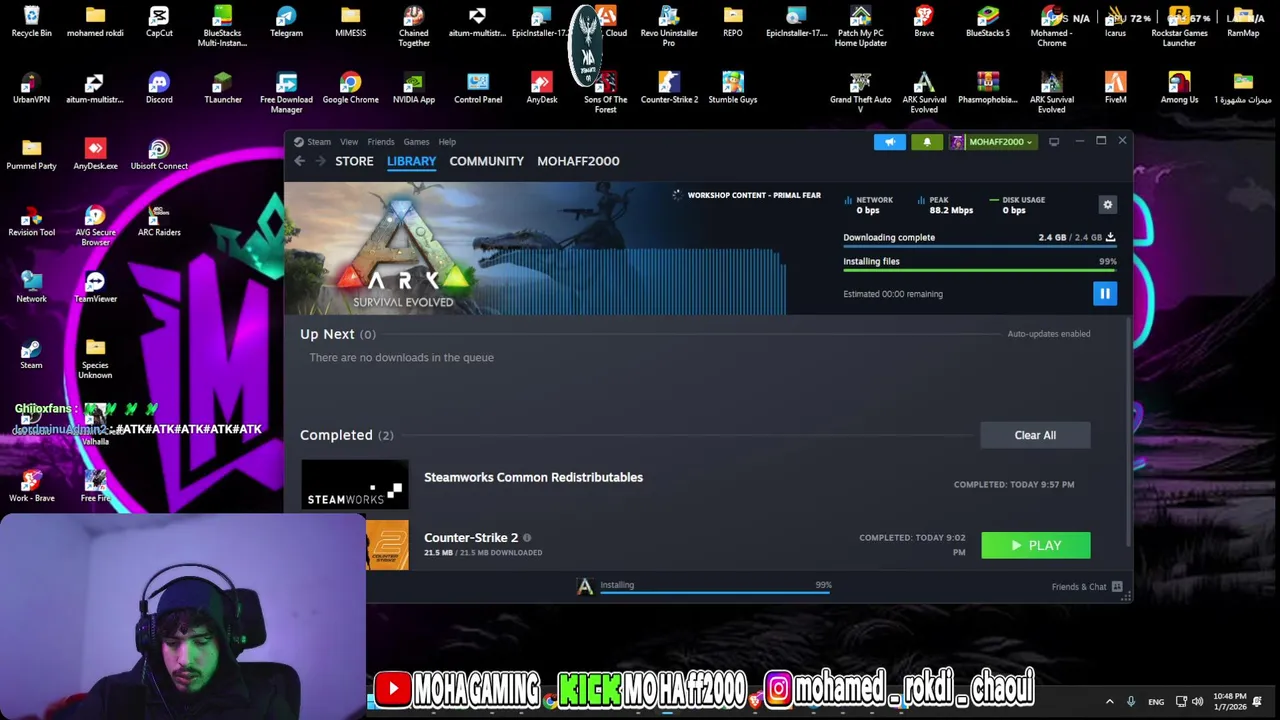Toggle Steam Big Picture mode icon

[x=1054, y=142]
